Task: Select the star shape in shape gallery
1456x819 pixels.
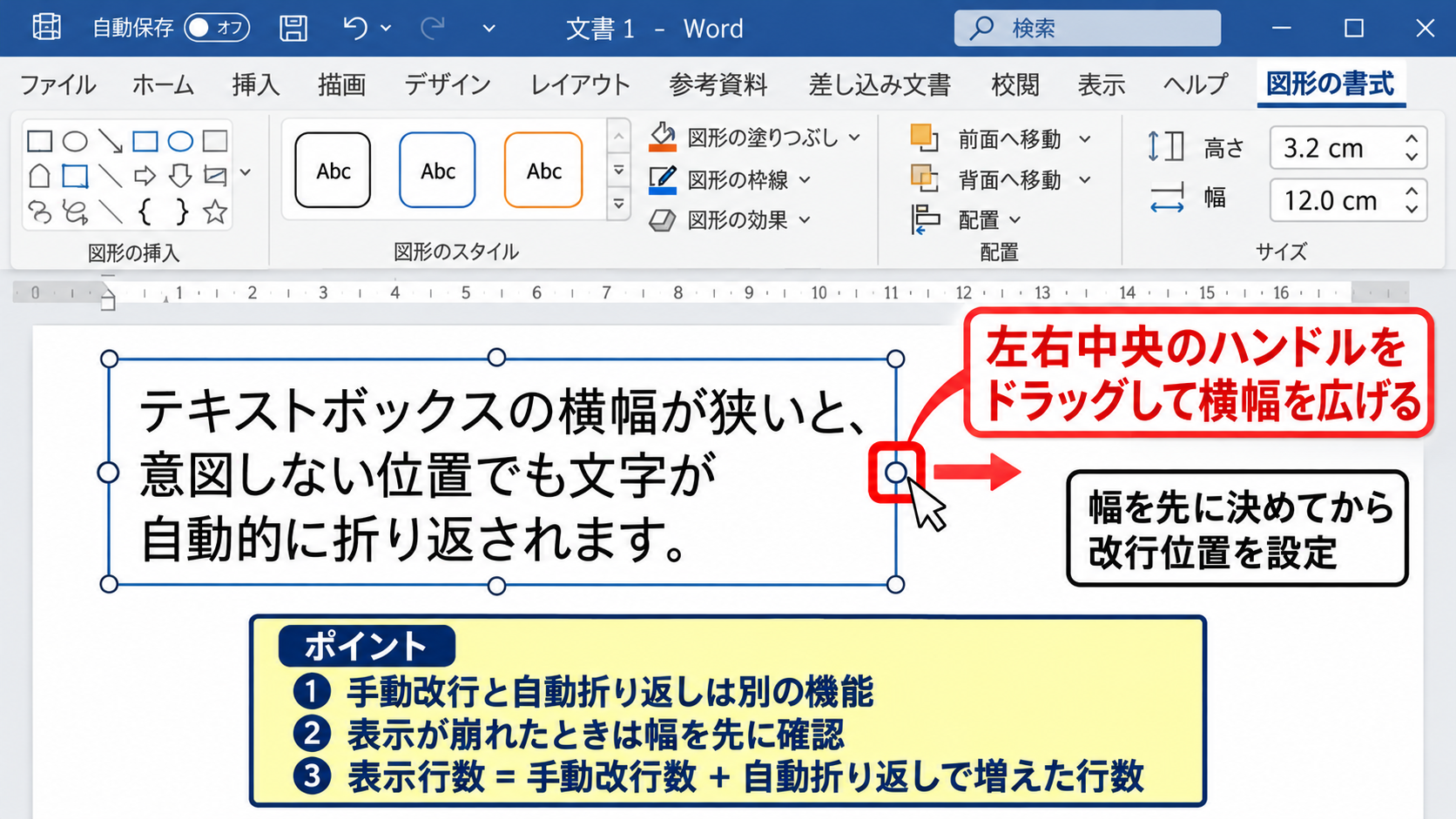Action: (x=215, y=211)
